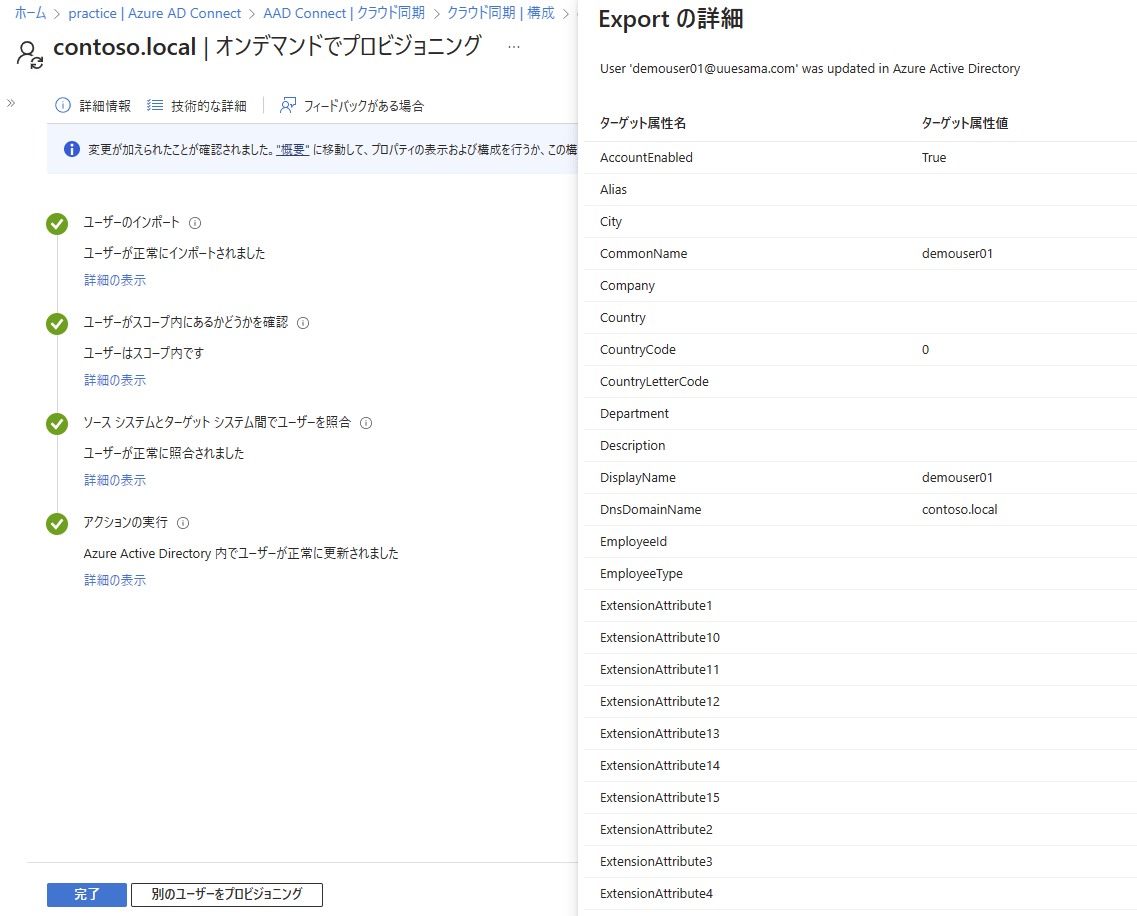Select the City attribute name
Viewport: 1137px width, 916px height.
611,222
